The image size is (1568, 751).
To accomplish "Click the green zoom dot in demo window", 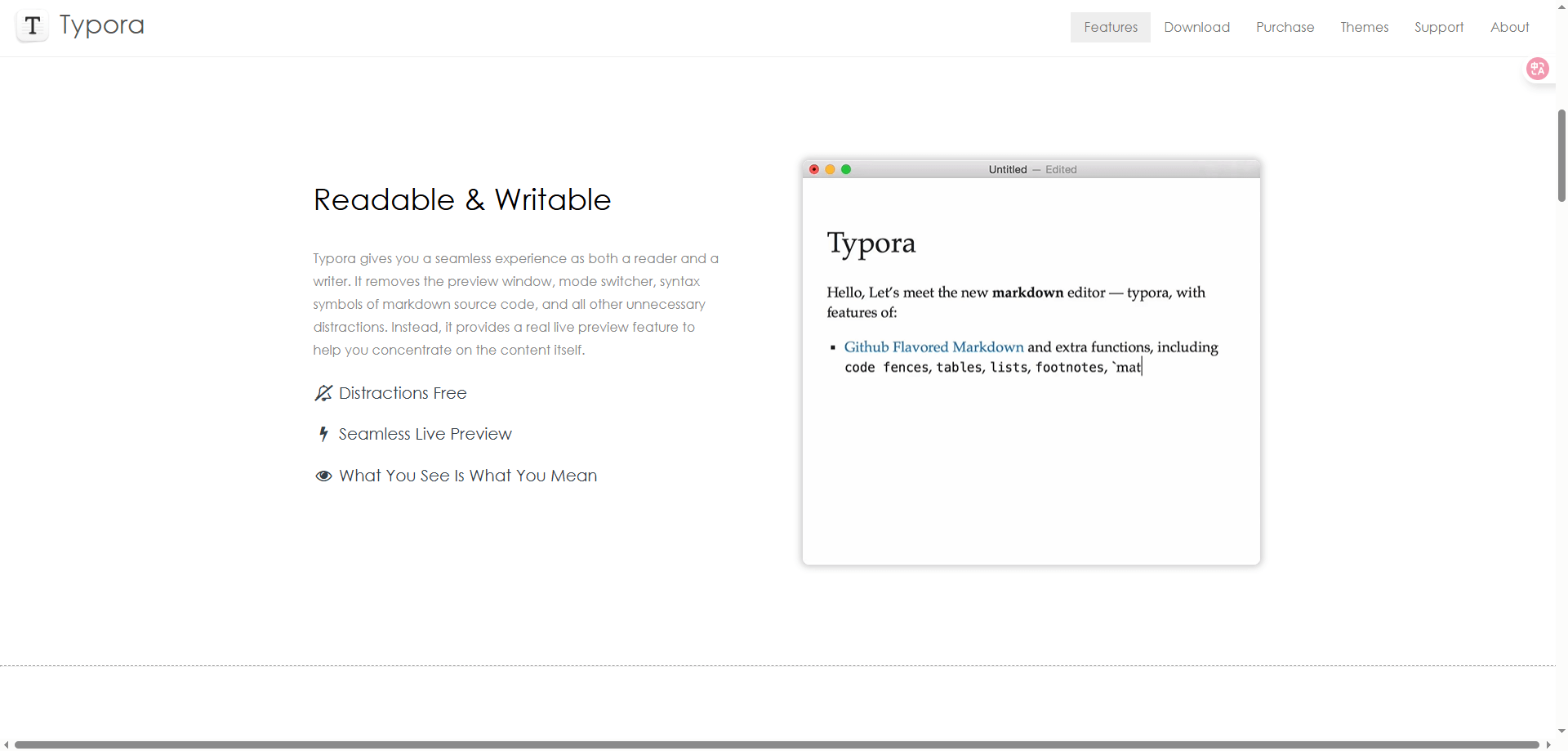I will [x=846, y=169].
